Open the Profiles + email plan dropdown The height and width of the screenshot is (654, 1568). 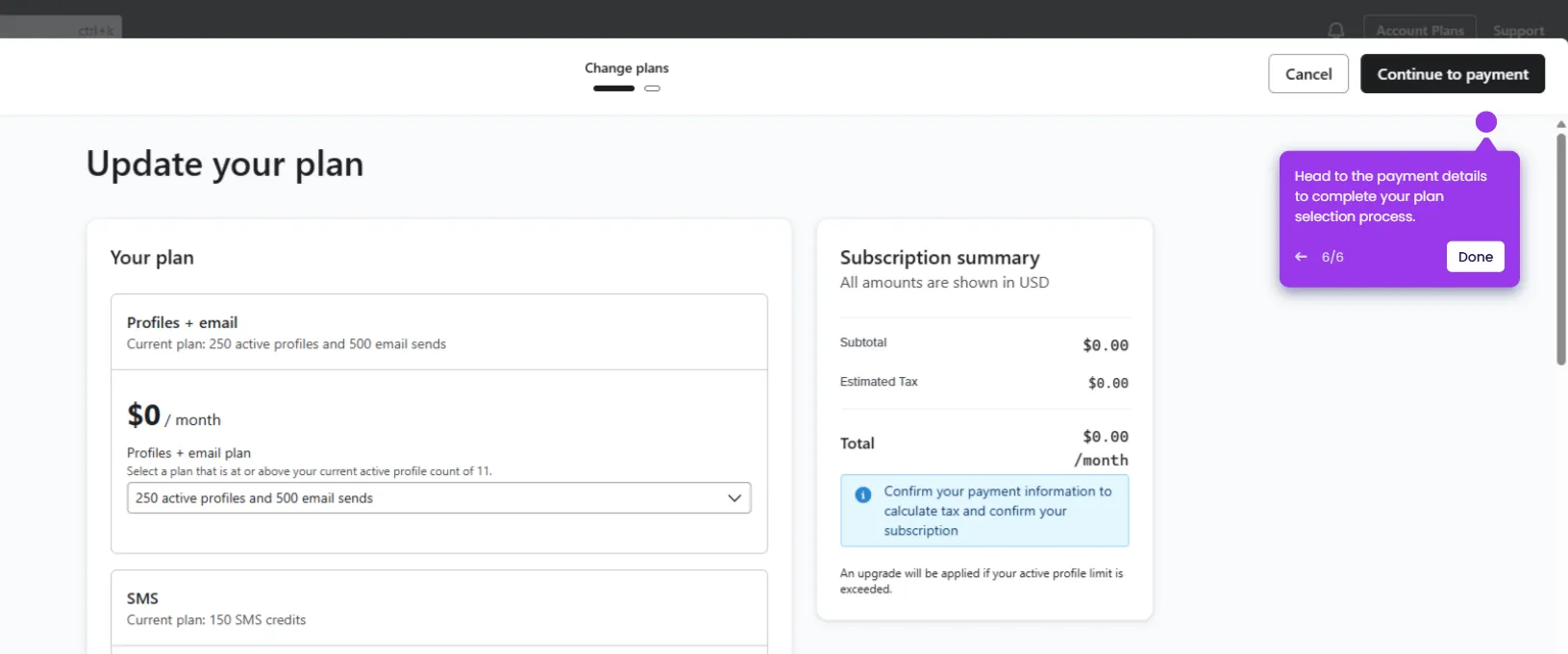click(439, 498)
